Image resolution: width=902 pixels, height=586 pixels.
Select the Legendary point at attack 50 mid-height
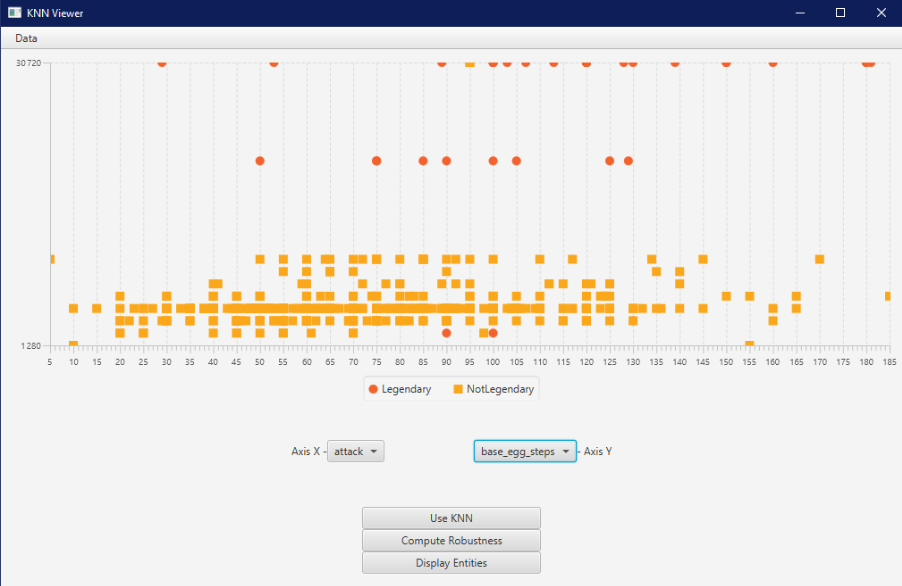(x=260, y=161)
